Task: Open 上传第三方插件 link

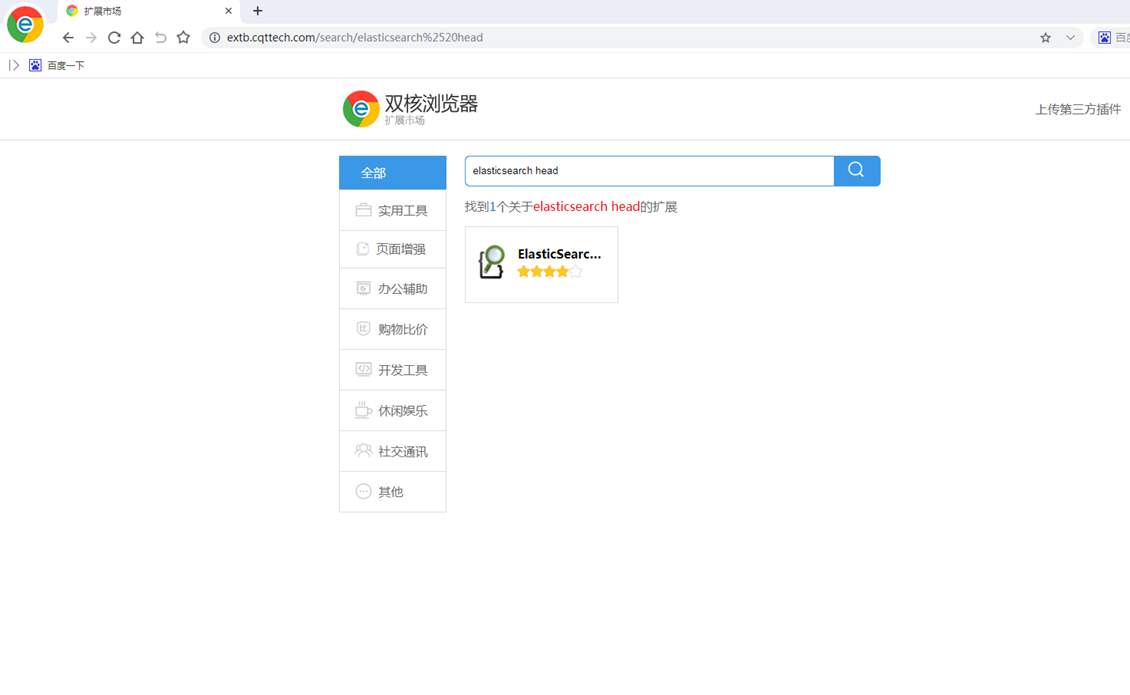Action: 1078,109
